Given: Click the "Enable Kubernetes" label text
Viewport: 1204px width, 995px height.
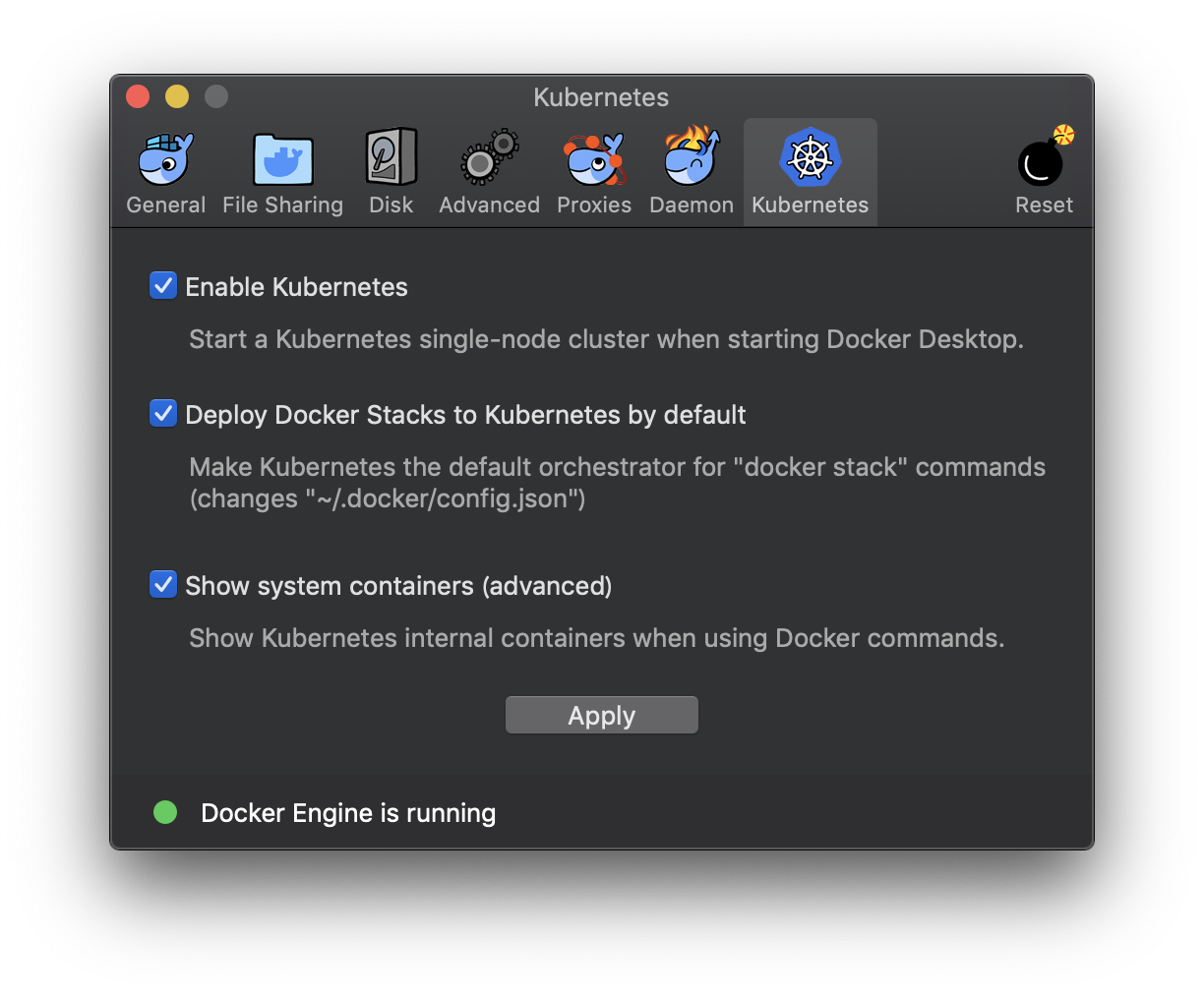Looking at the screenshot, I should [296, 287].
